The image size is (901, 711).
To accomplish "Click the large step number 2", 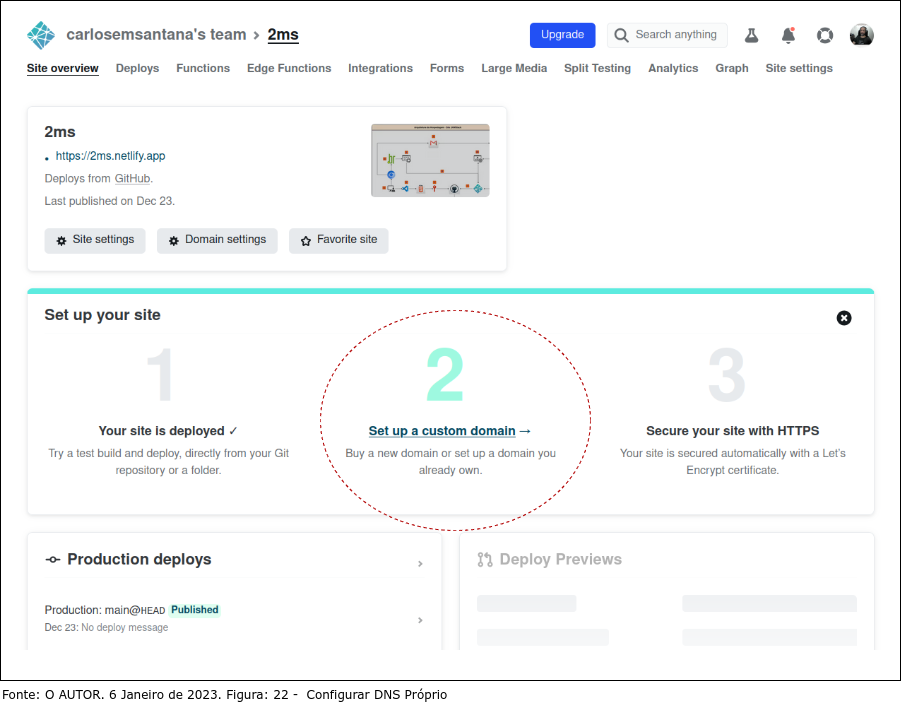I will pos(445,375).
